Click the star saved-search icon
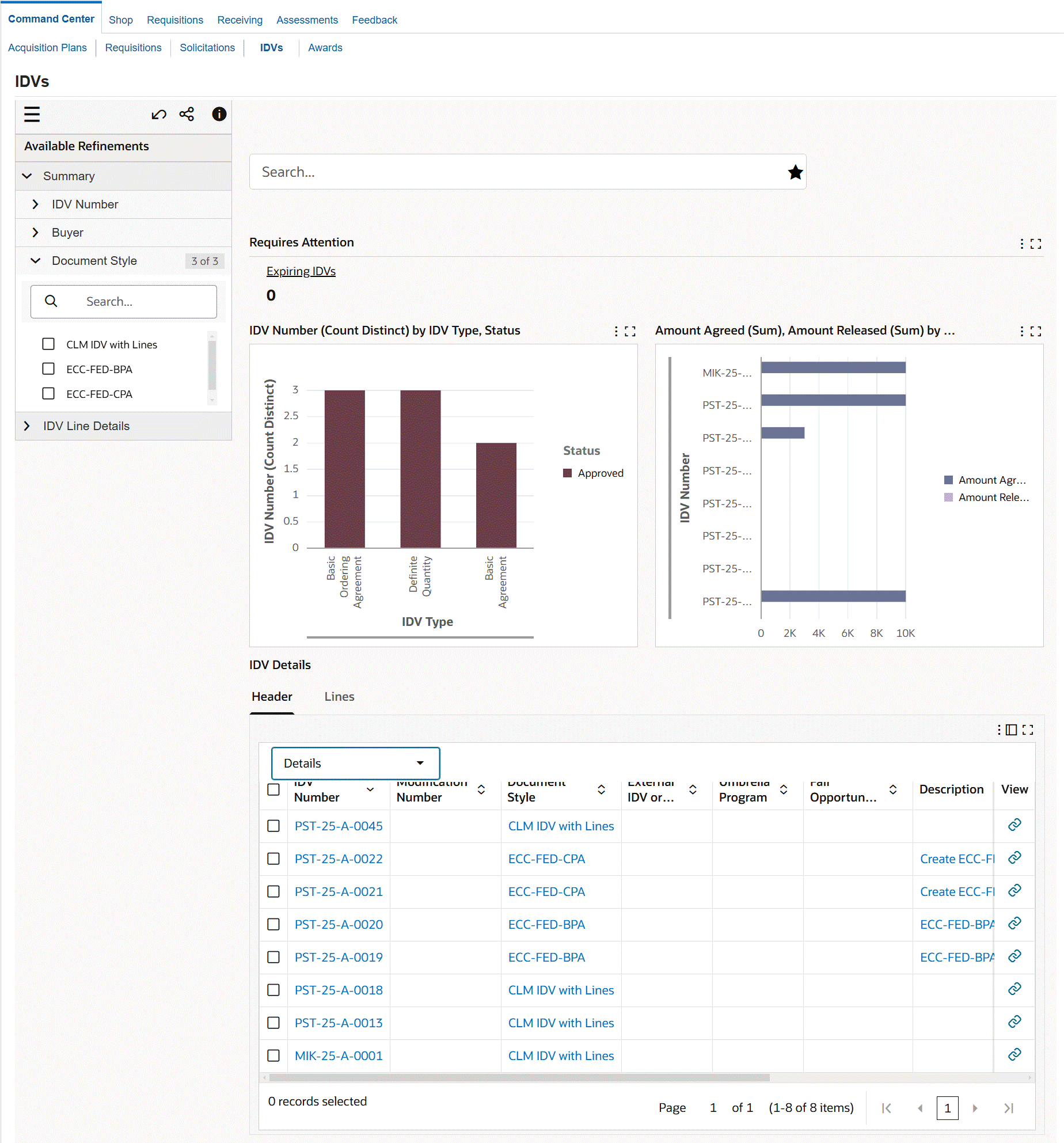The height and width of the screenshot is (1143, 1064). click(x=795, y=172)
